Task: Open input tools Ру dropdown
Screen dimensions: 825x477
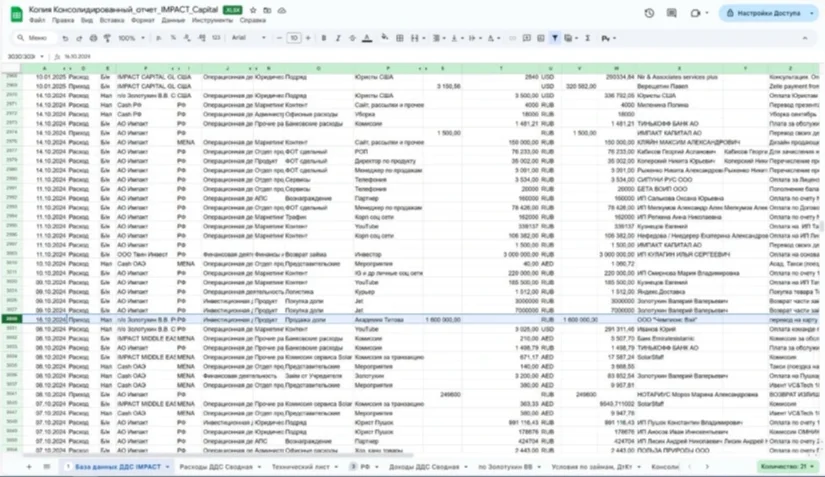Action: [x=608, y=38]
